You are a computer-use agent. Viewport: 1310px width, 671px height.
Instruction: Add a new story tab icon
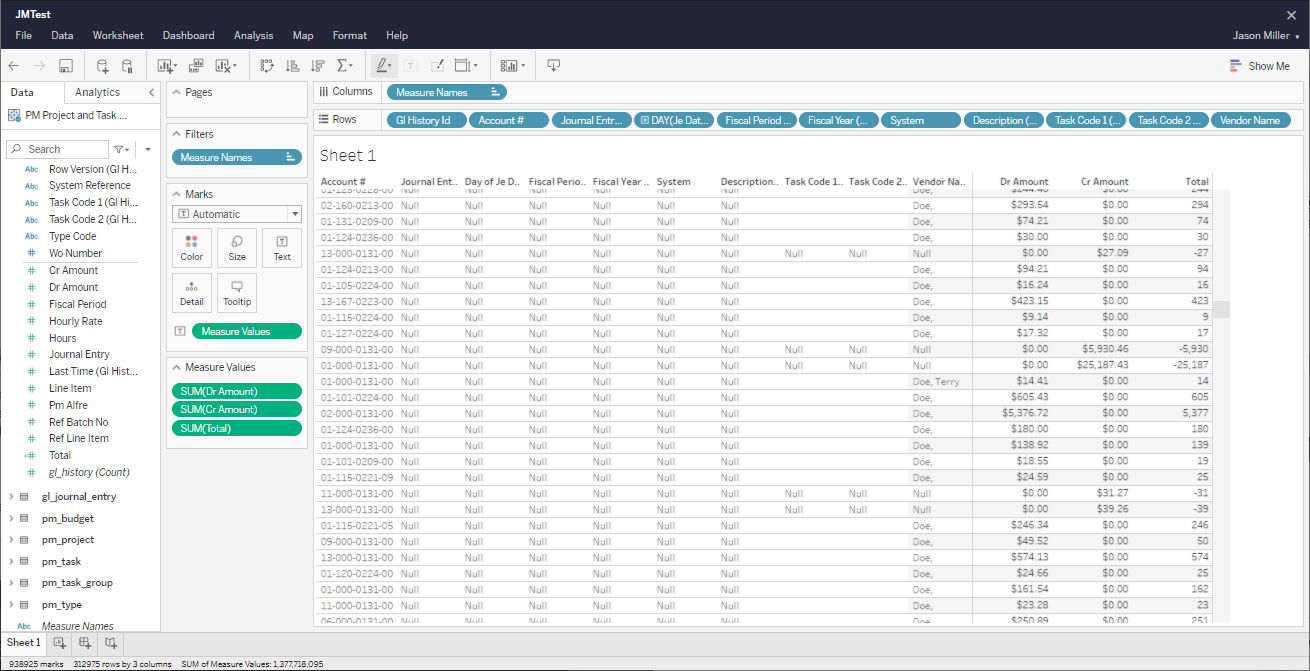pyautogui.click(x=111, y=642)
